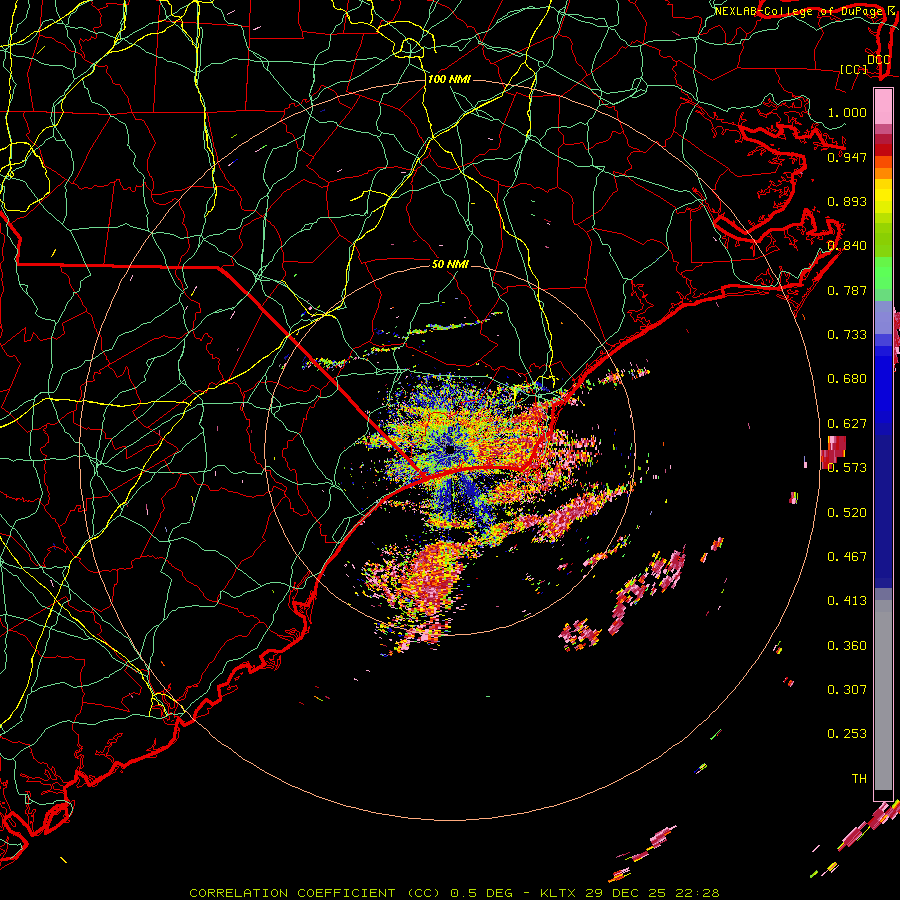Pick the light pink swatch atop the color bar
Viewport: 900px width, 900px height.
click(883, 107)
